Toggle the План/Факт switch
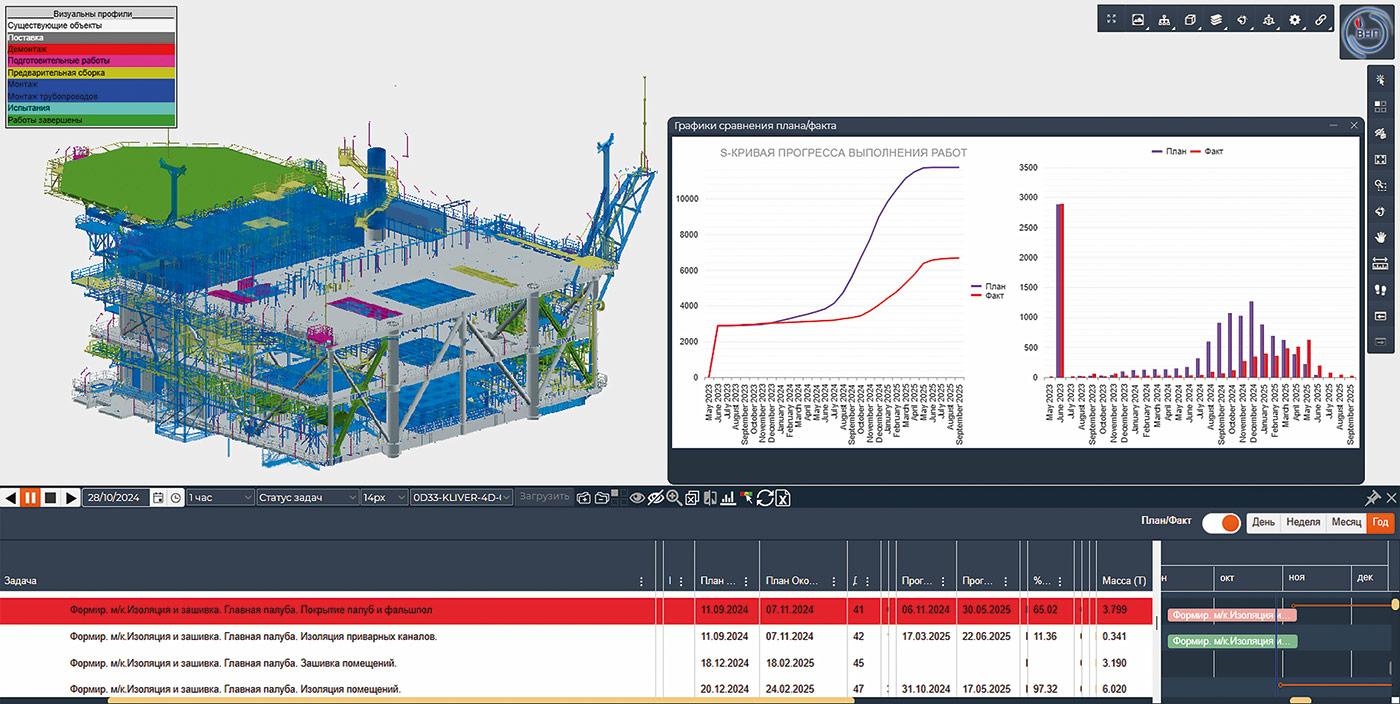The width and height of the screenshot is (1400, 704). tap(1221, 523)
